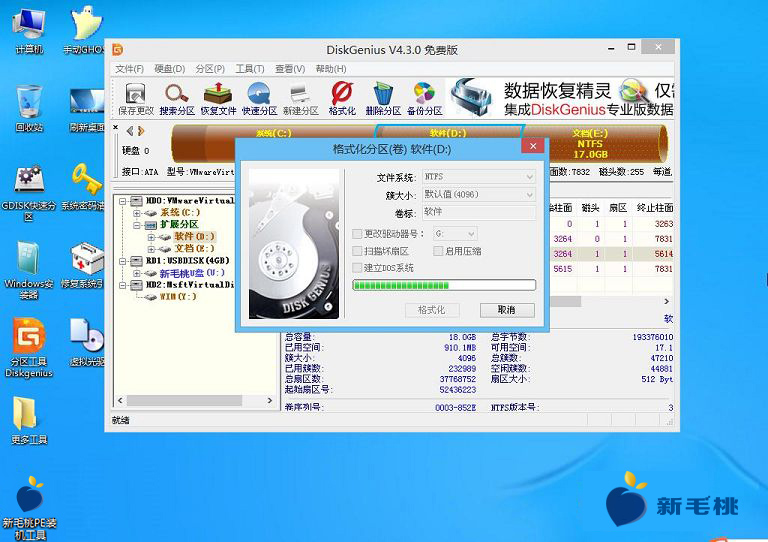Click the refresh desktop (刷新桌面) icon

coord(87,108)
